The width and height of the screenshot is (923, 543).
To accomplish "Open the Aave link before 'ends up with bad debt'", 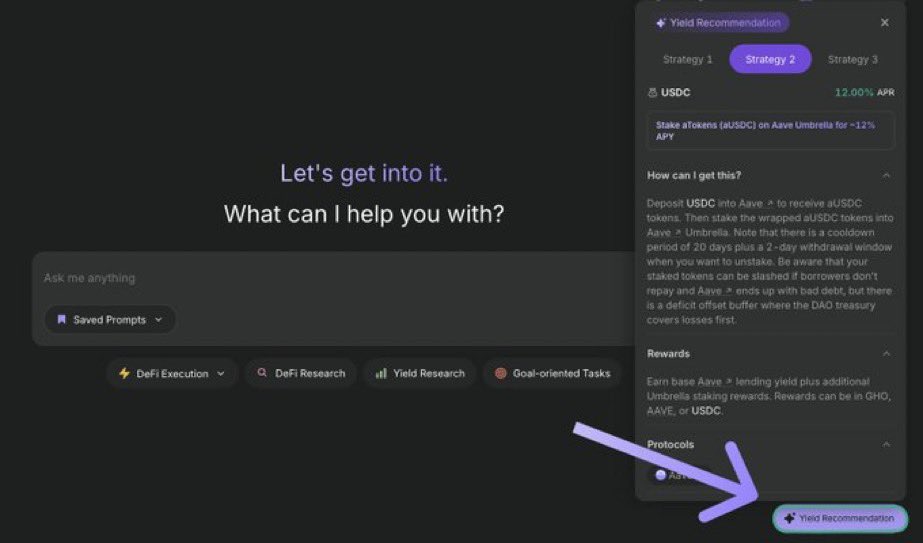I will coord(715,291).
